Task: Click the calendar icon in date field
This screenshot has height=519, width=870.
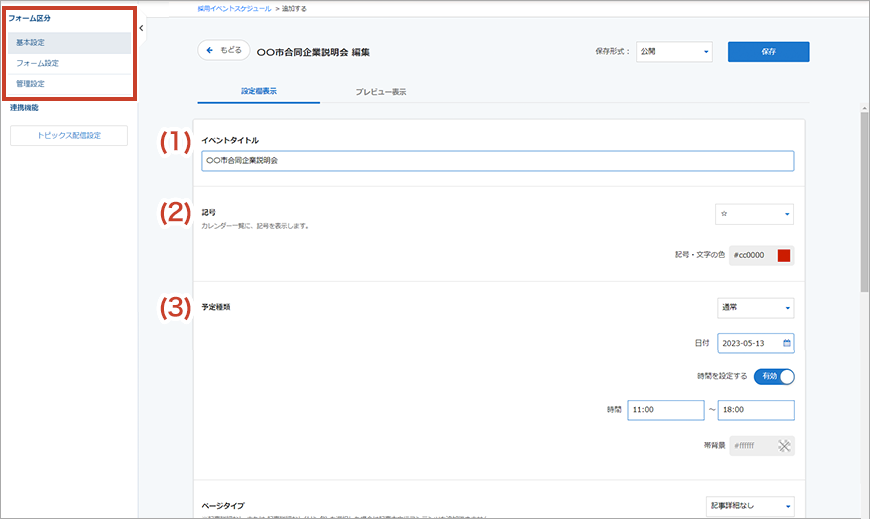Action: point(786,343)
